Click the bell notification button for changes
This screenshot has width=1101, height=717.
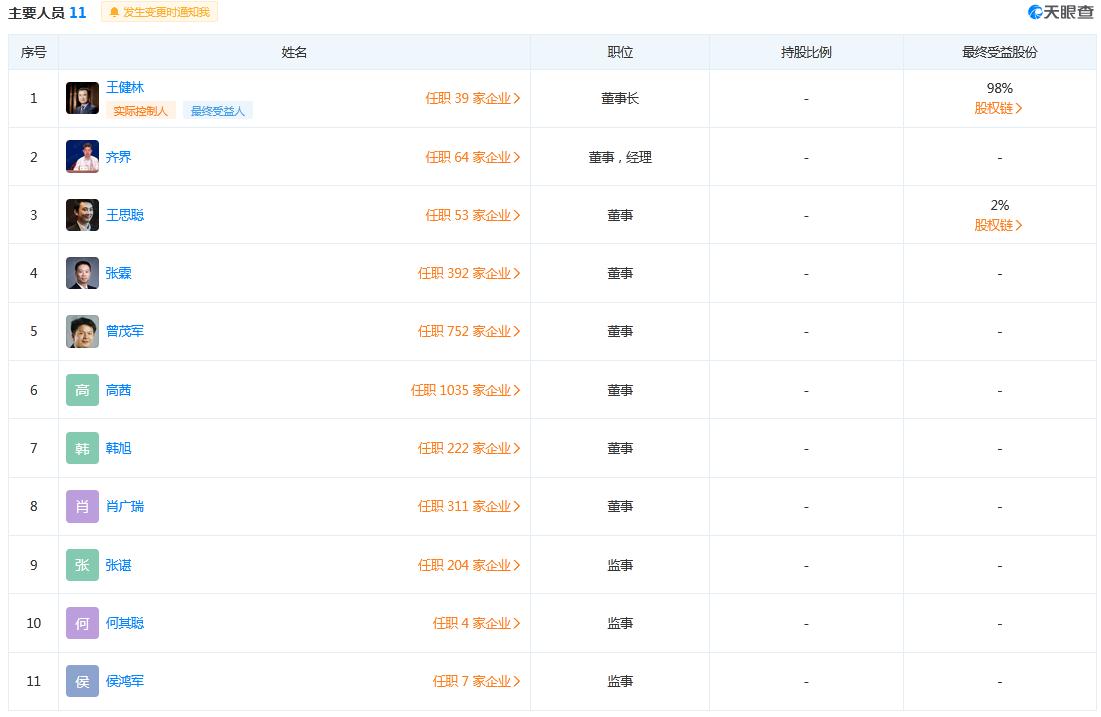click(x=159, y=12)
